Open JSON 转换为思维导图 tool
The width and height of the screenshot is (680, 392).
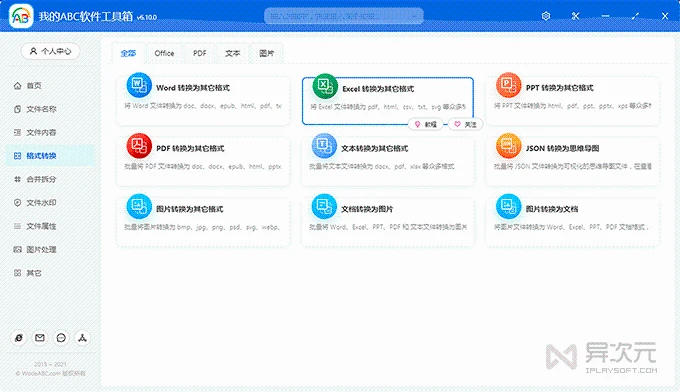(572, 161)
